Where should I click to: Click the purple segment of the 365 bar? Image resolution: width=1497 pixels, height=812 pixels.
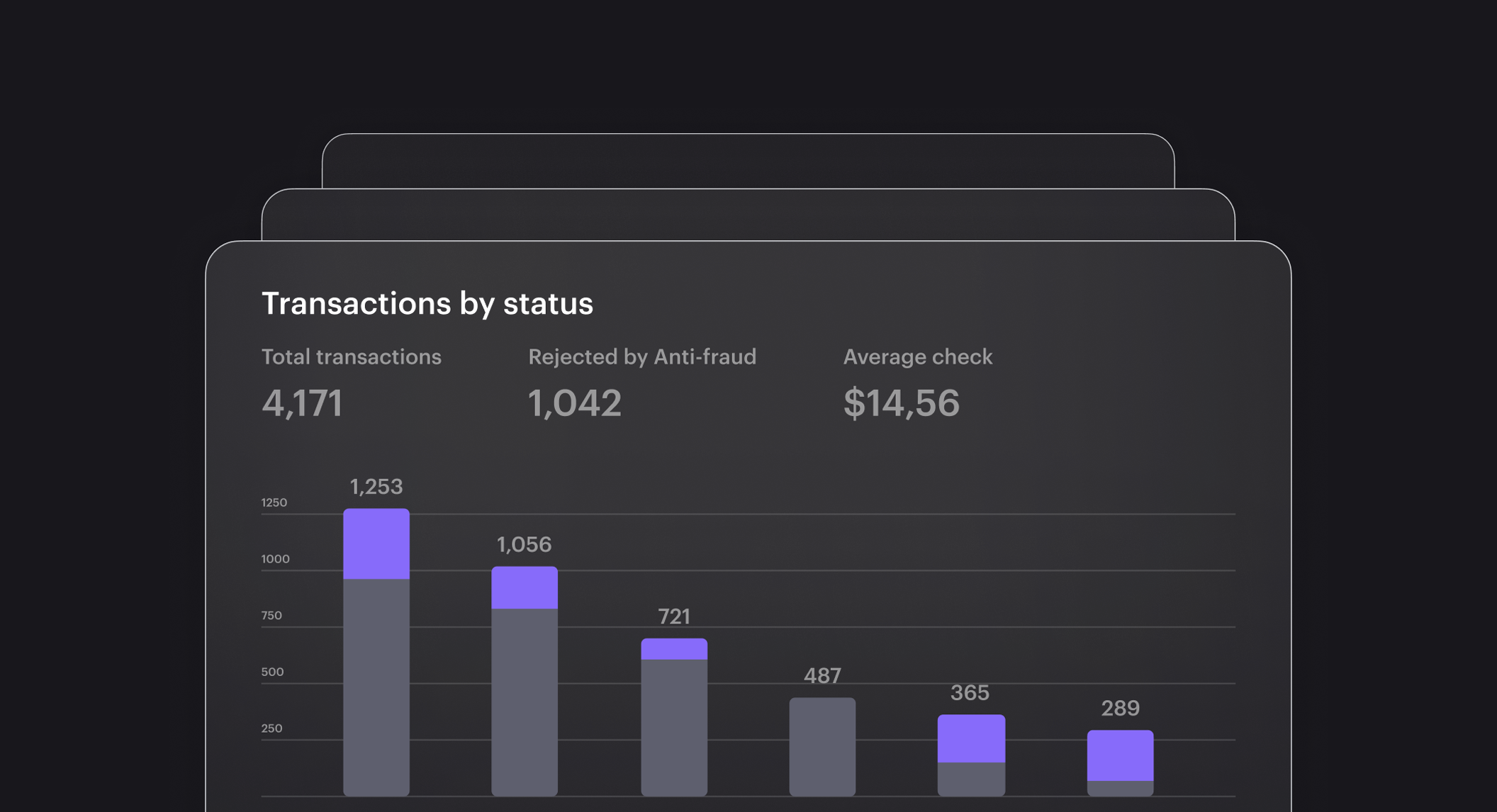tap(971, 738)
